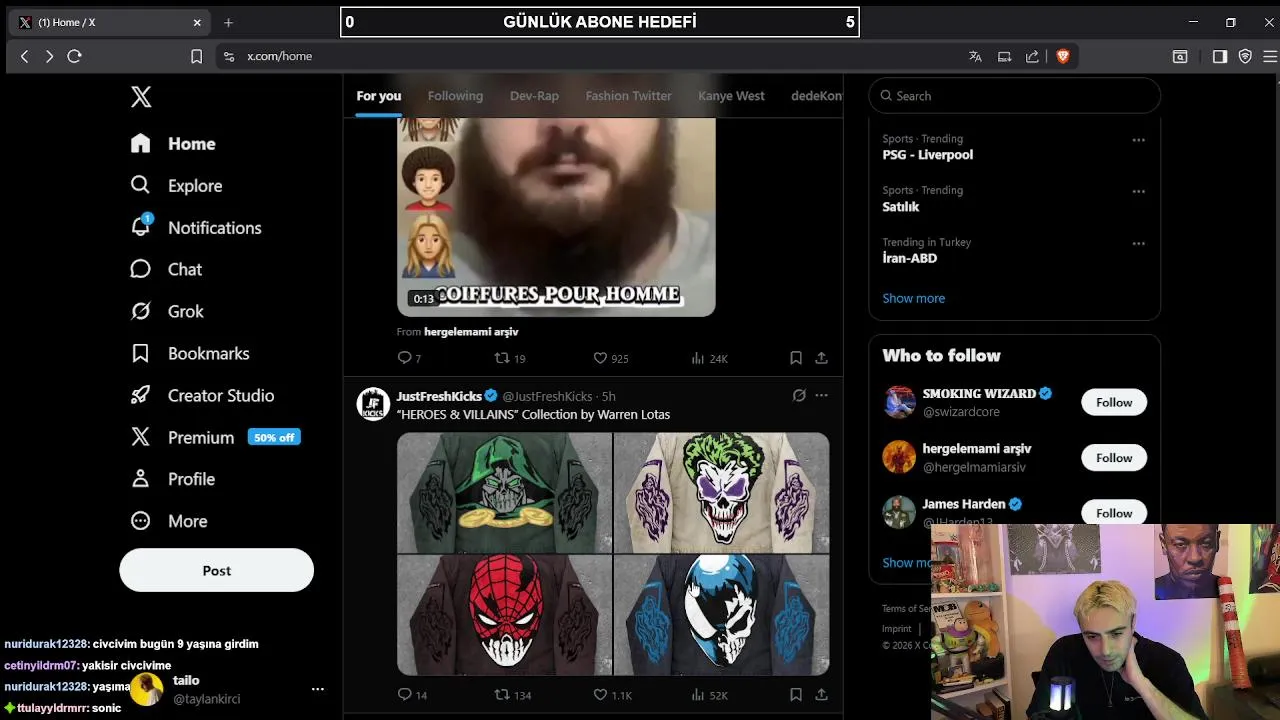Open Chat in the sidebar
The image size is (1280, 720).
point(166,270)
